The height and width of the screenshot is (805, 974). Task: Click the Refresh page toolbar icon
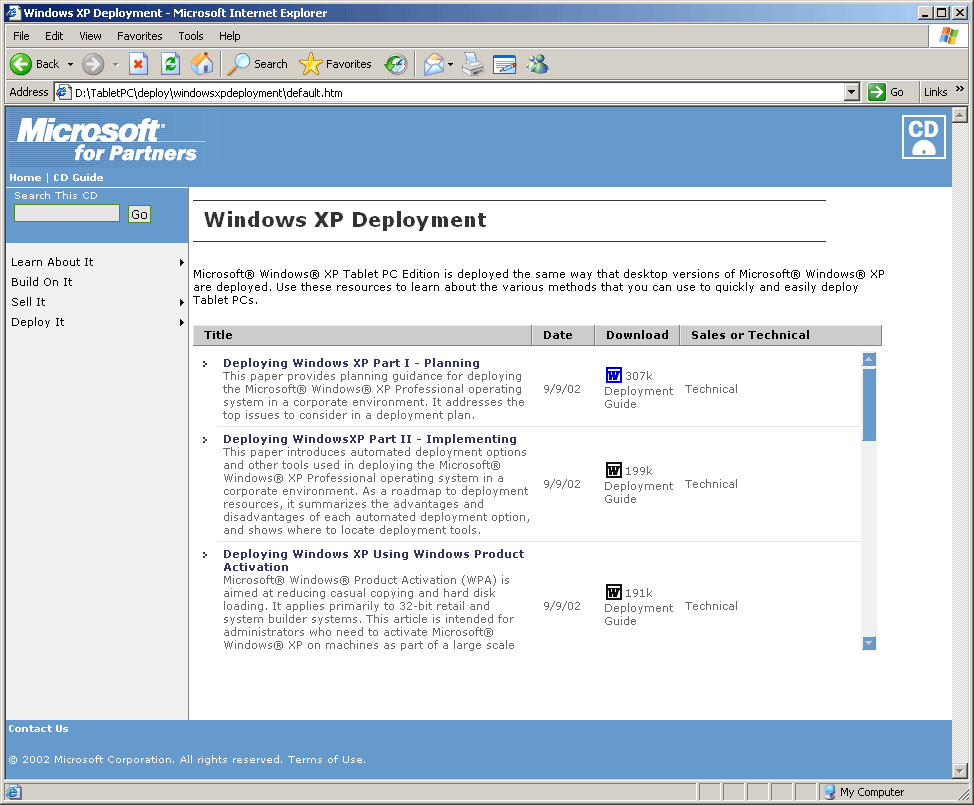(170, 64)
